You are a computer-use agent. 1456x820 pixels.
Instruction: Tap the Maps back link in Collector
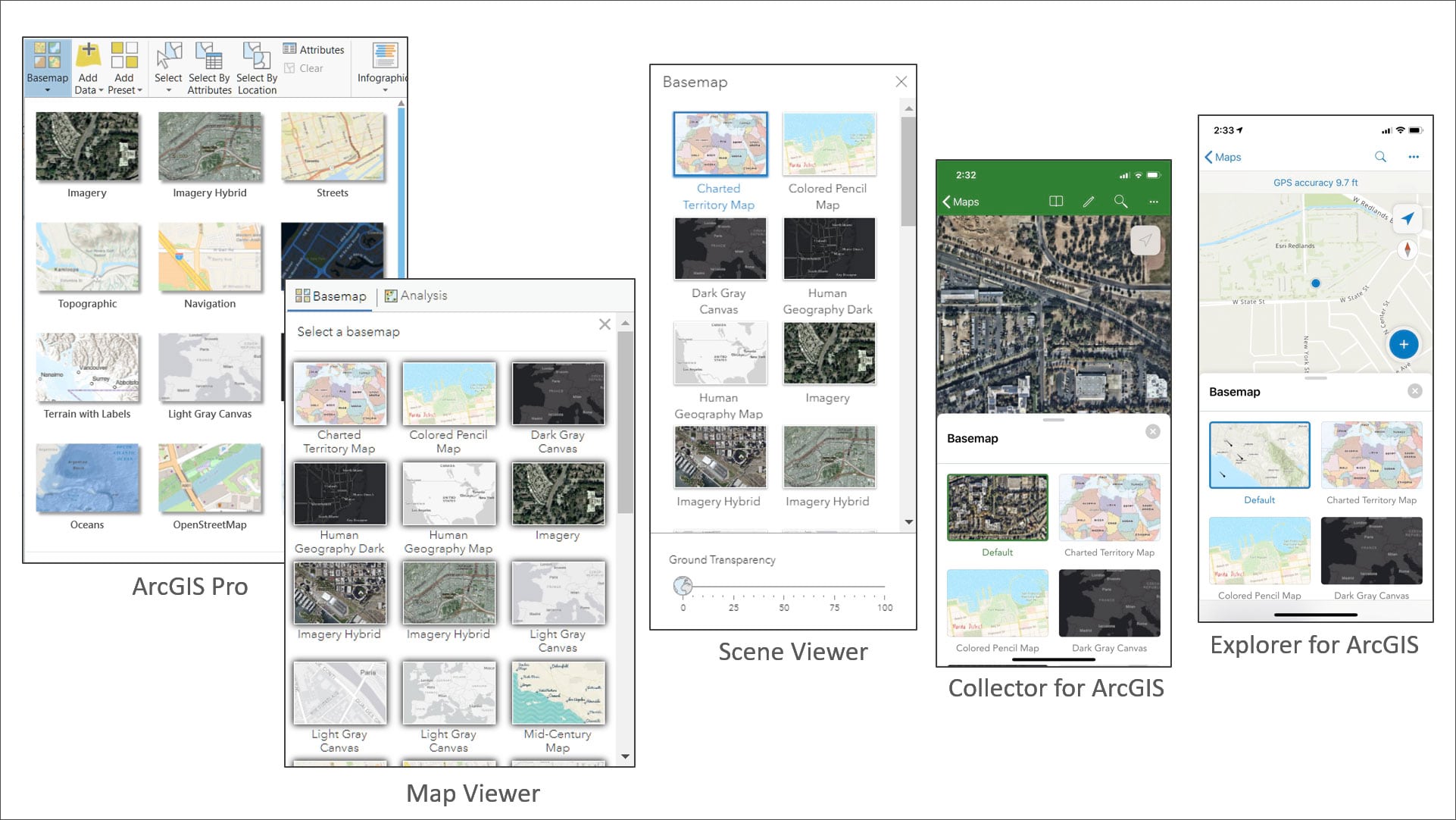(x=961, y=202)
